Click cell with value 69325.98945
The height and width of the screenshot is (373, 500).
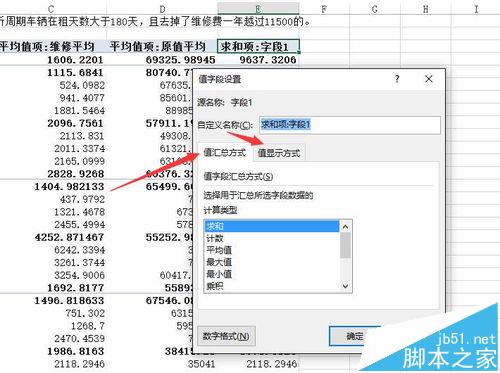pos(162,60)
